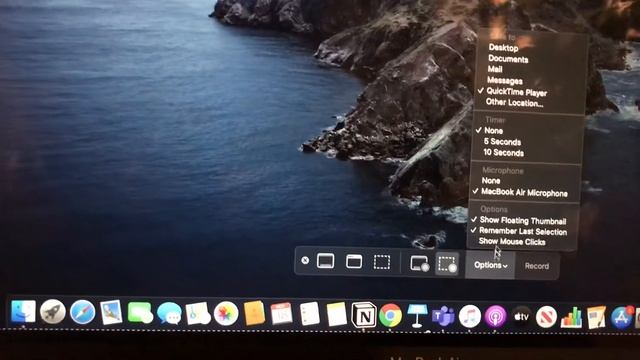The image size is (640, 360).
Task: Choose Desktop as save location
Action: (503, 48)
